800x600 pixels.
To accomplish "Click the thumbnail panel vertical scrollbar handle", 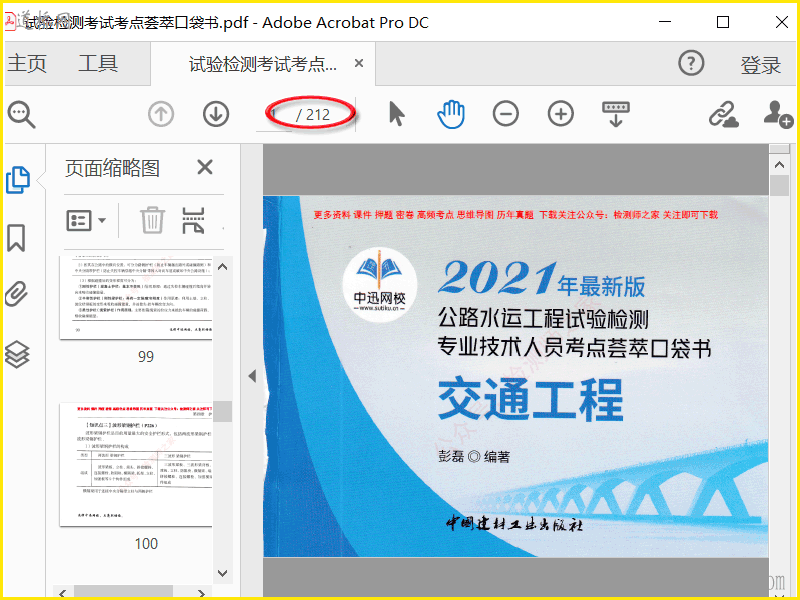I will [x=222, y=411].
